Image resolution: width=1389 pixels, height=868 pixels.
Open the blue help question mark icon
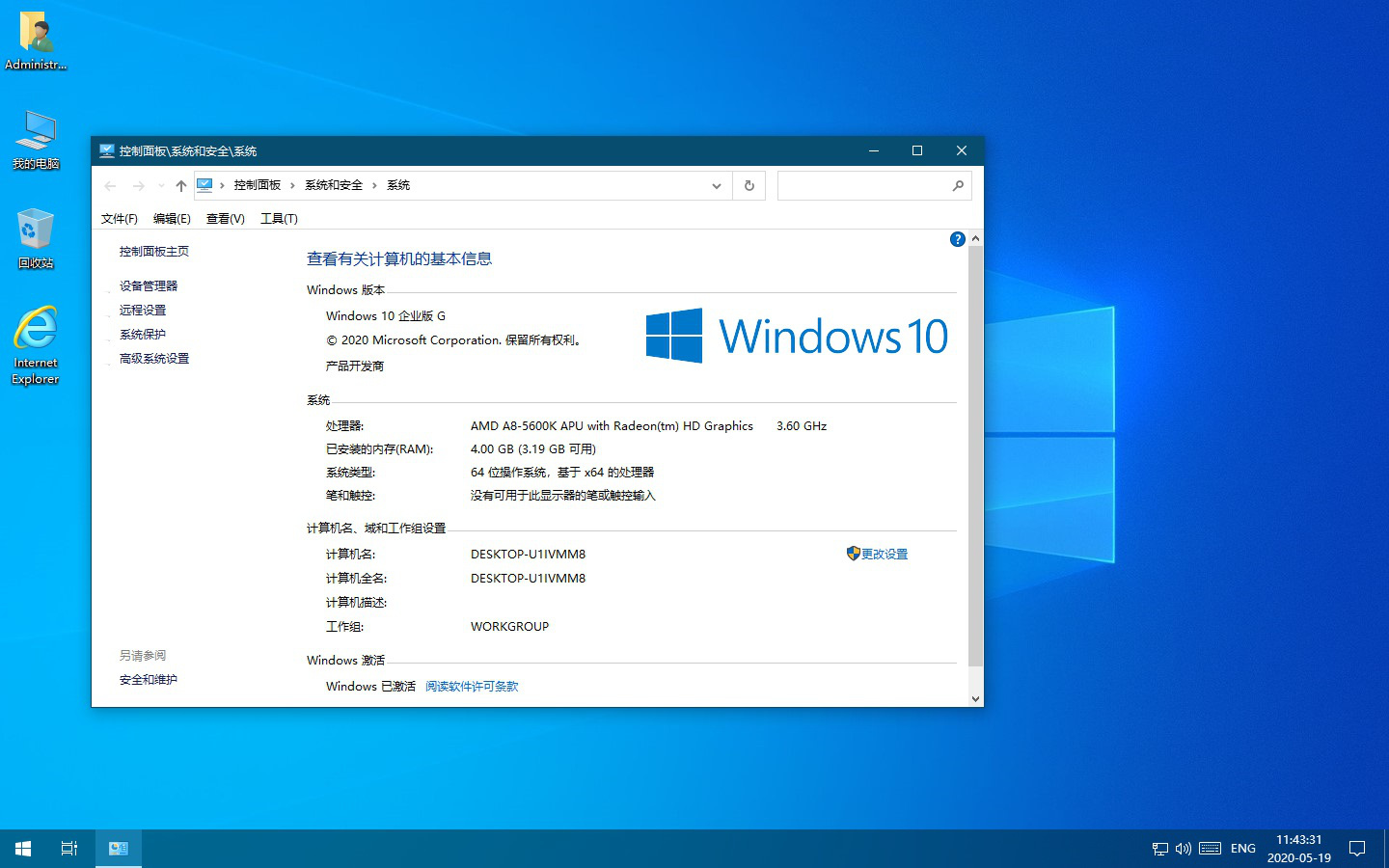pyautogui.click(x=957, y=239)
